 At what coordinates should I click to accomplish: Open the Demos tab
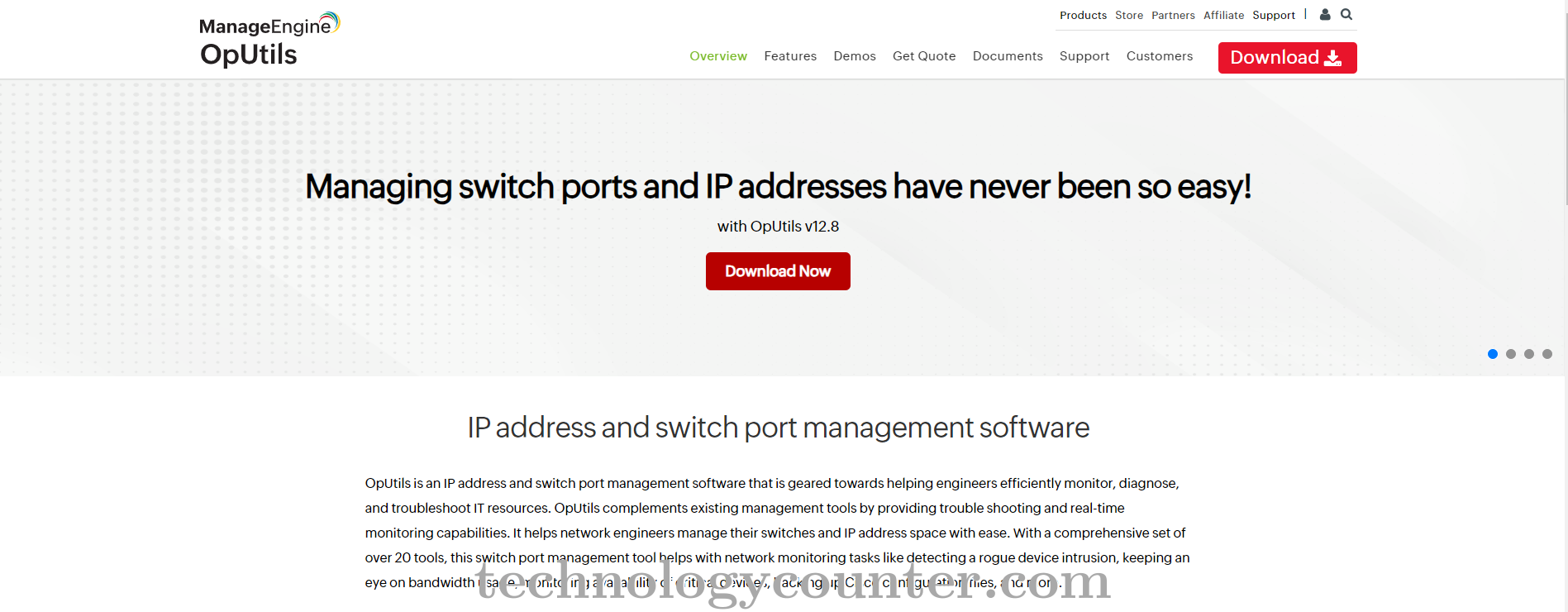855,56
